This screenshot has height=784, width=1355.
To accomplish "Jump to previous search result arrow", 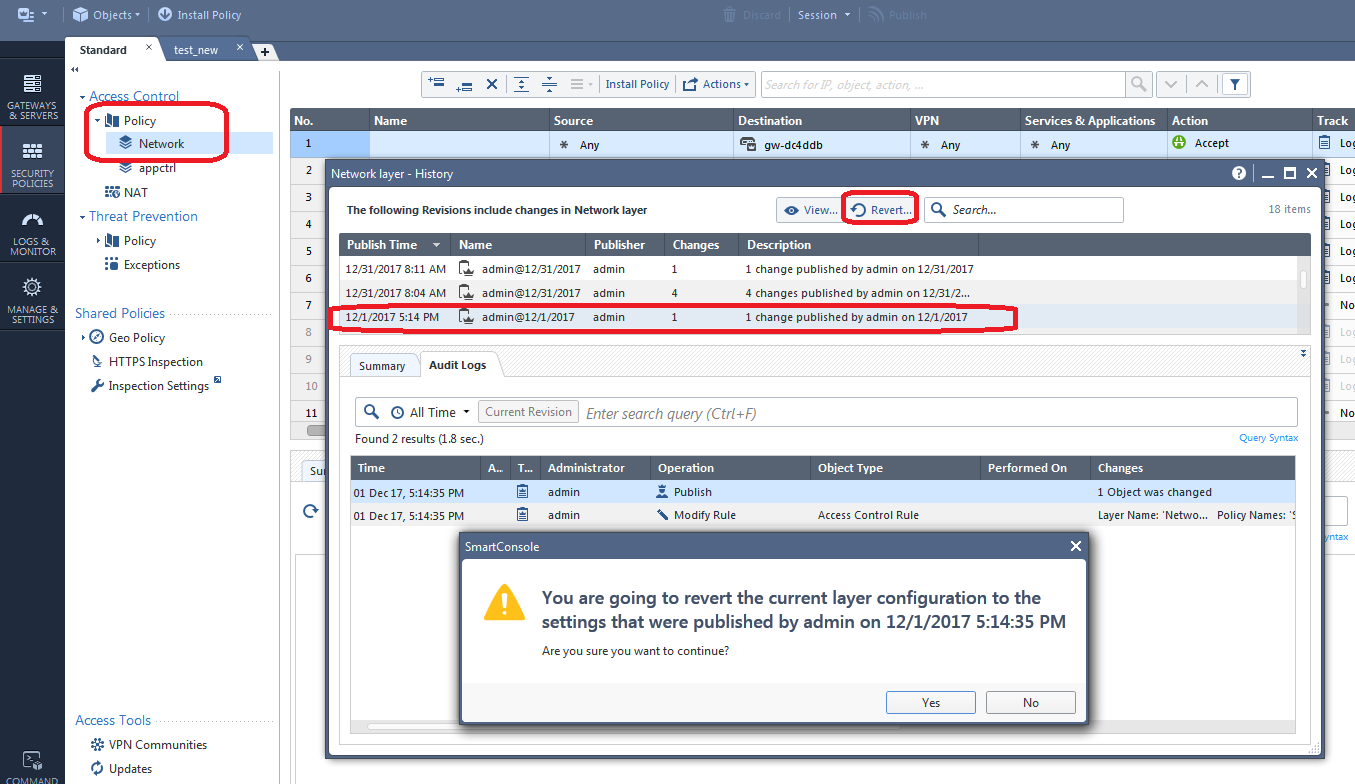I will [1202, 84].
